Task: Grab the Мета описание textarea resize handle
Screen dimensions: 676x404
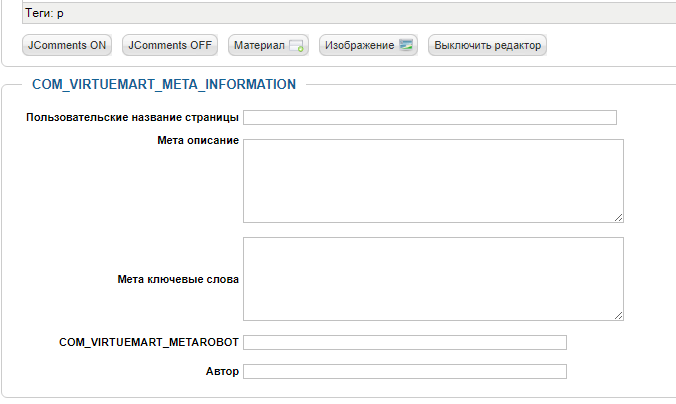Action: click(619, 217)
